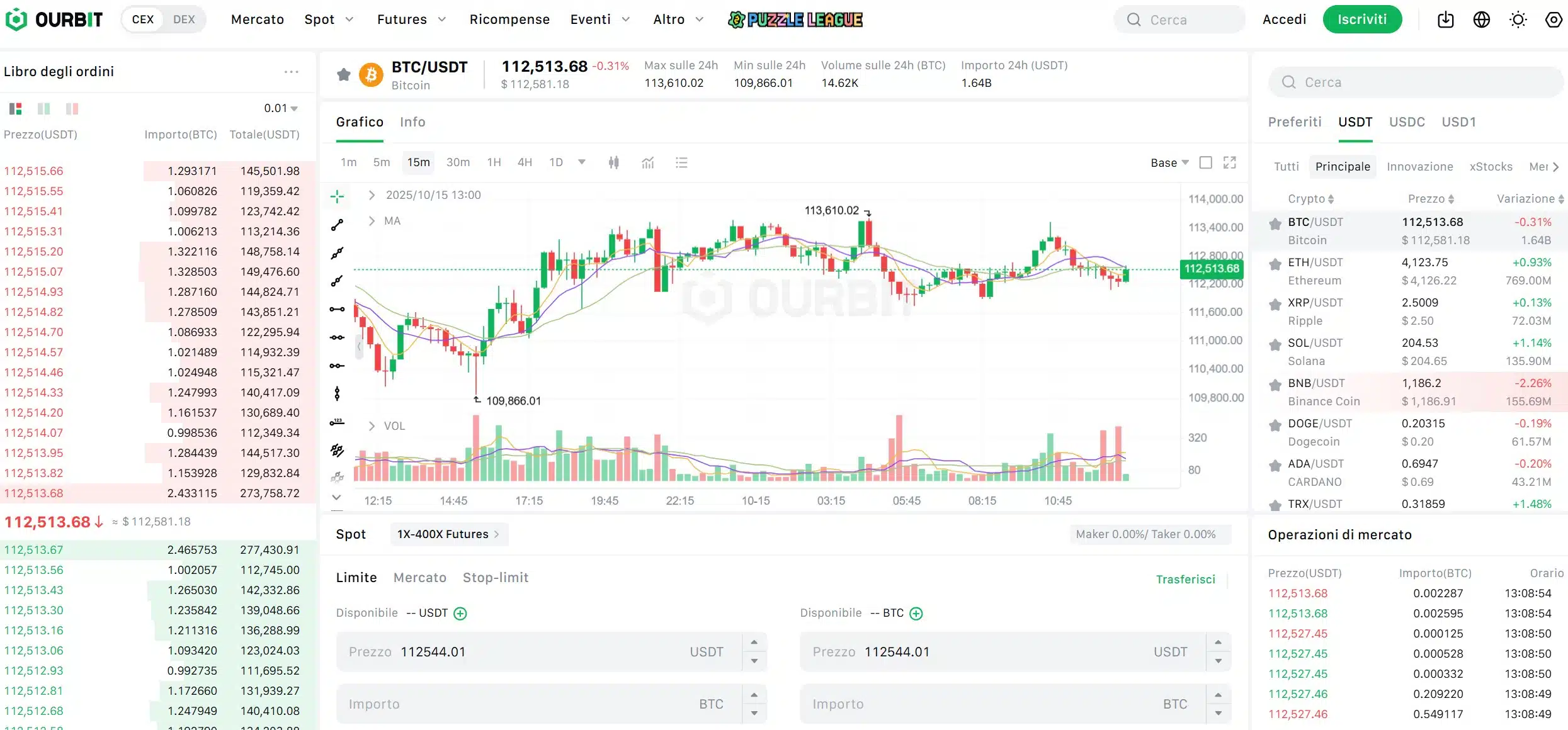
Task: Open the technical indicators icon
Action: click(648, 162)
